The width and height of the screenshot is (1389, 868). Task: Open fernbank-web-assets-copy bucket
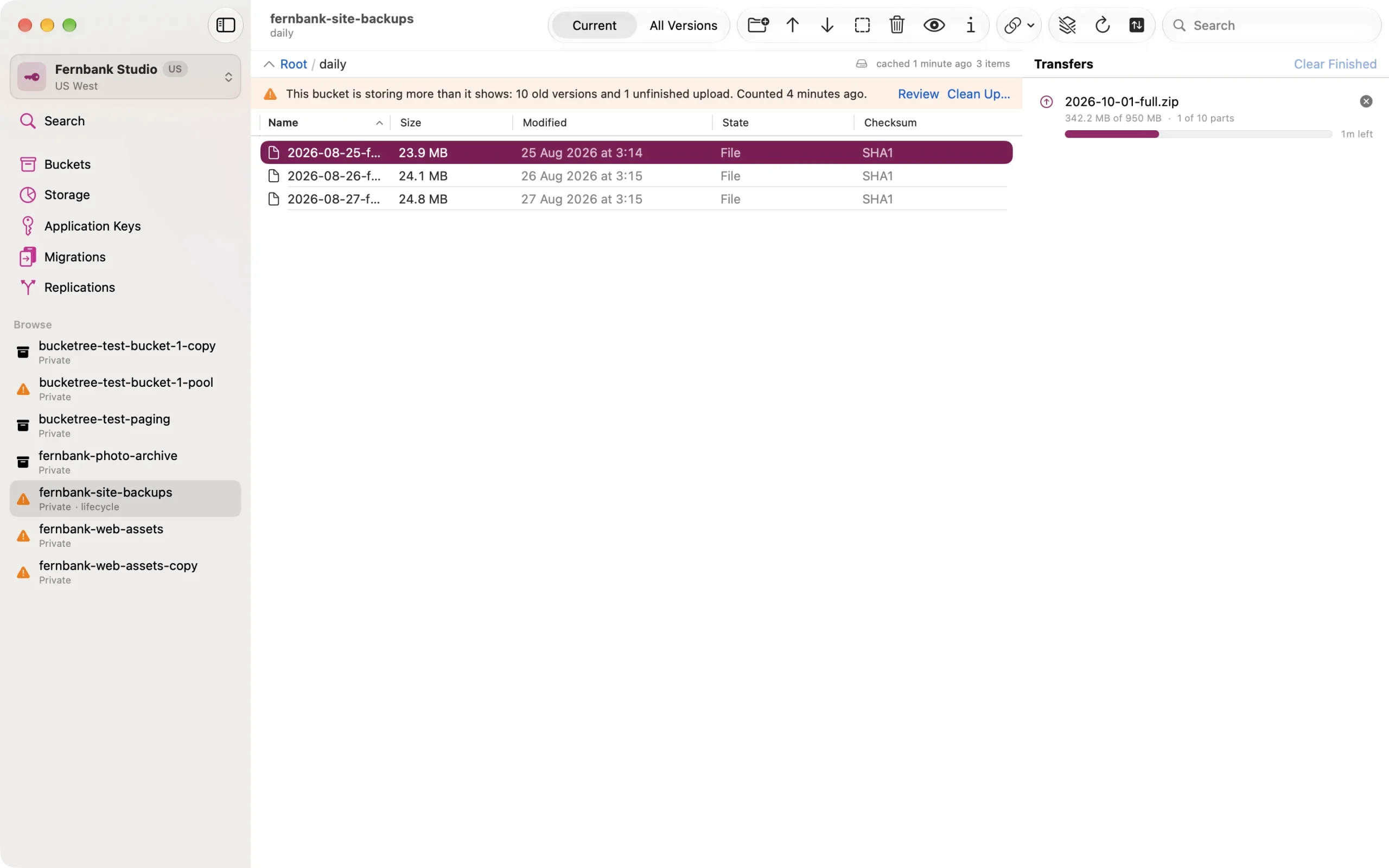125,573
